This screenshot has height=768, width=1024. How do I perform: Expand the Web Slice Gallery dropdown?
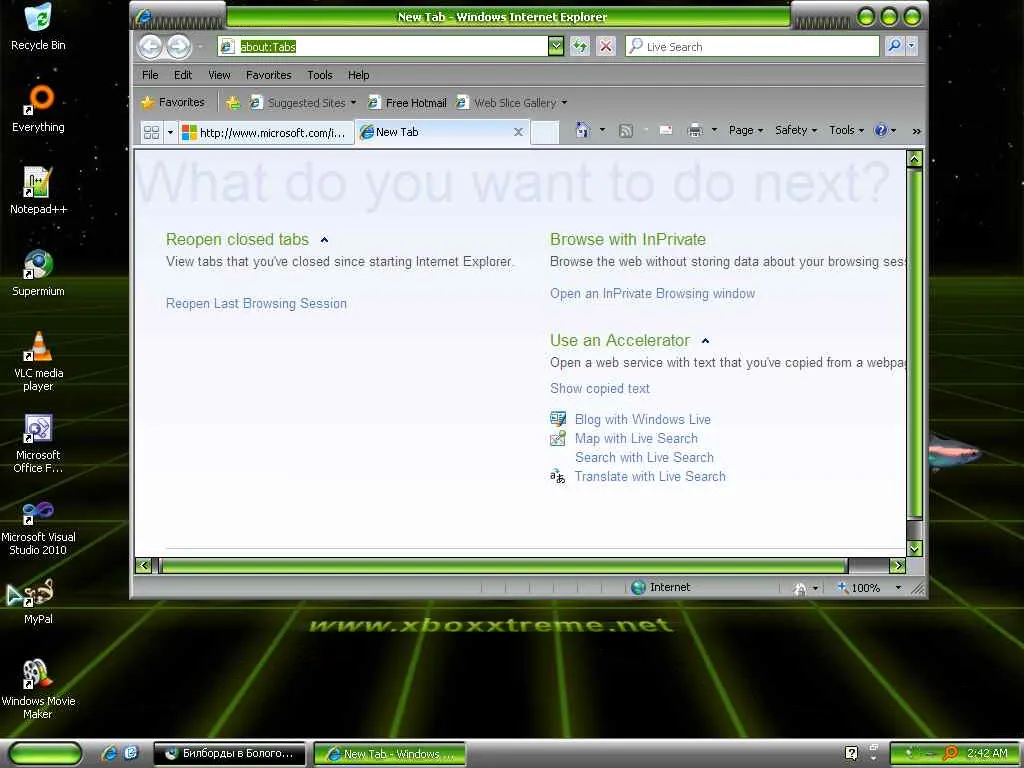click(x=564, y=103)
